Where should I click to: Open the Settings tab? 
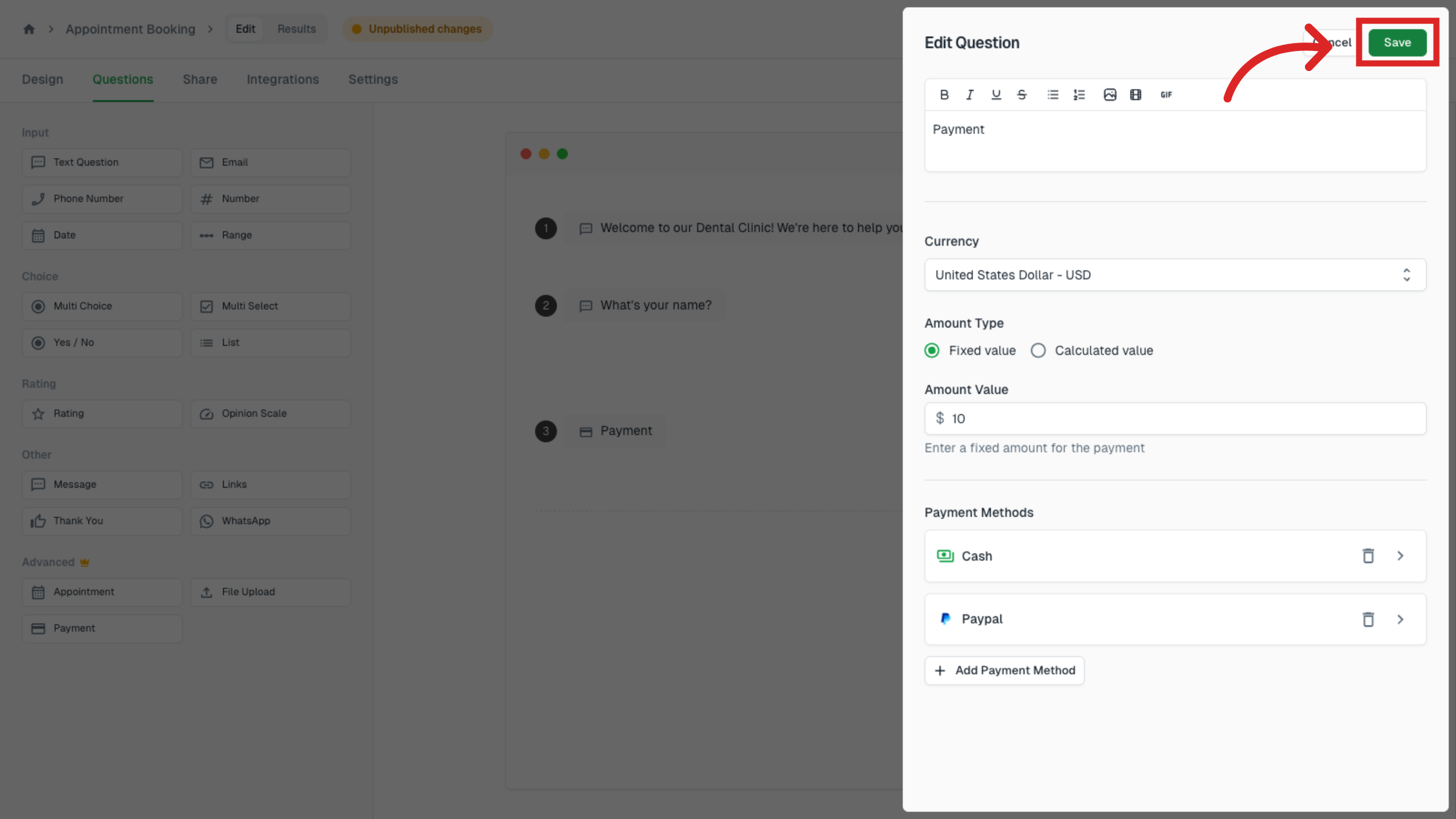pos(373,79)
